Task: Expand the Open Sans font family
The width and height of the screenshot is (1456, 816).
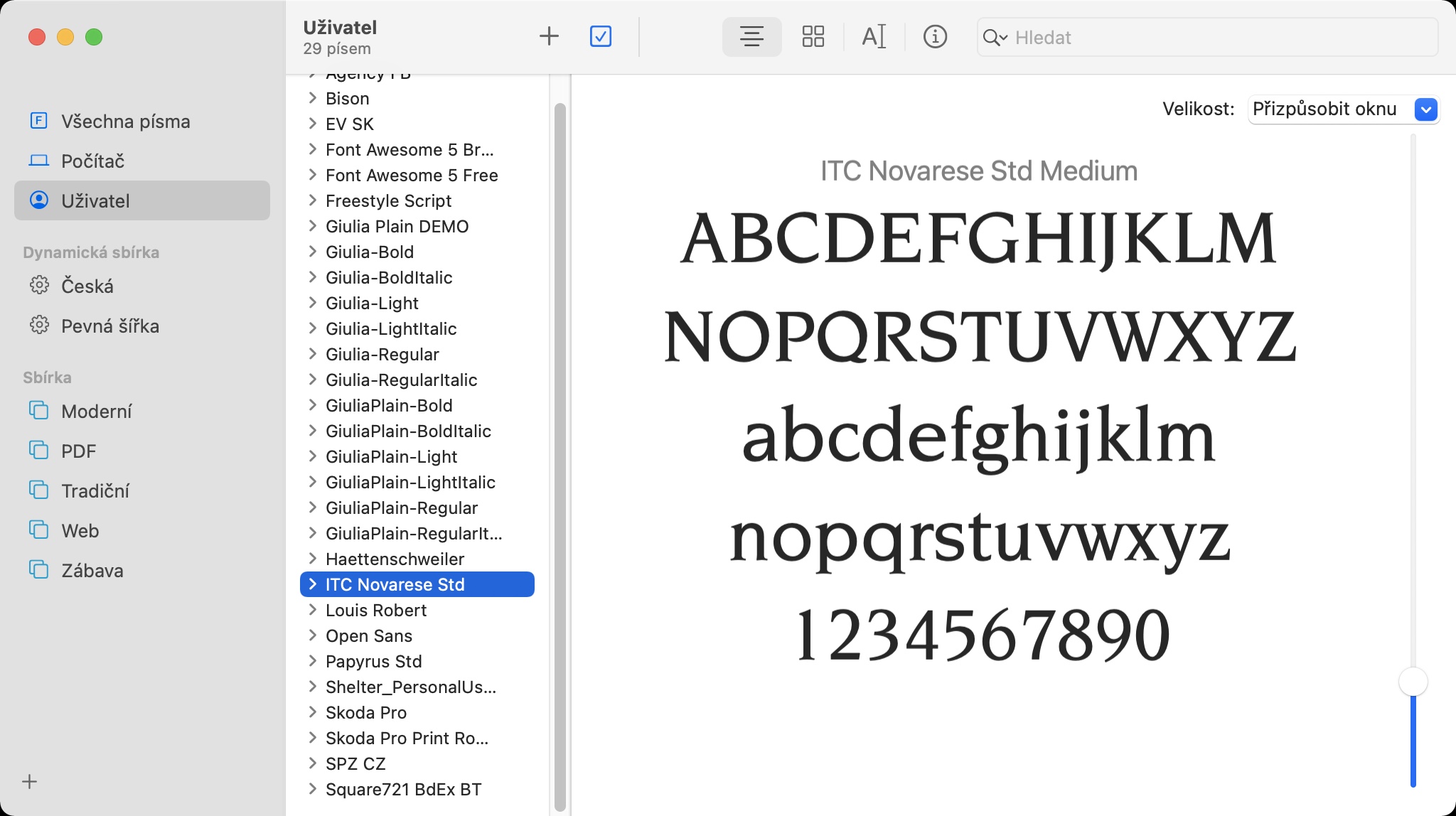Action: click(313, 635)
